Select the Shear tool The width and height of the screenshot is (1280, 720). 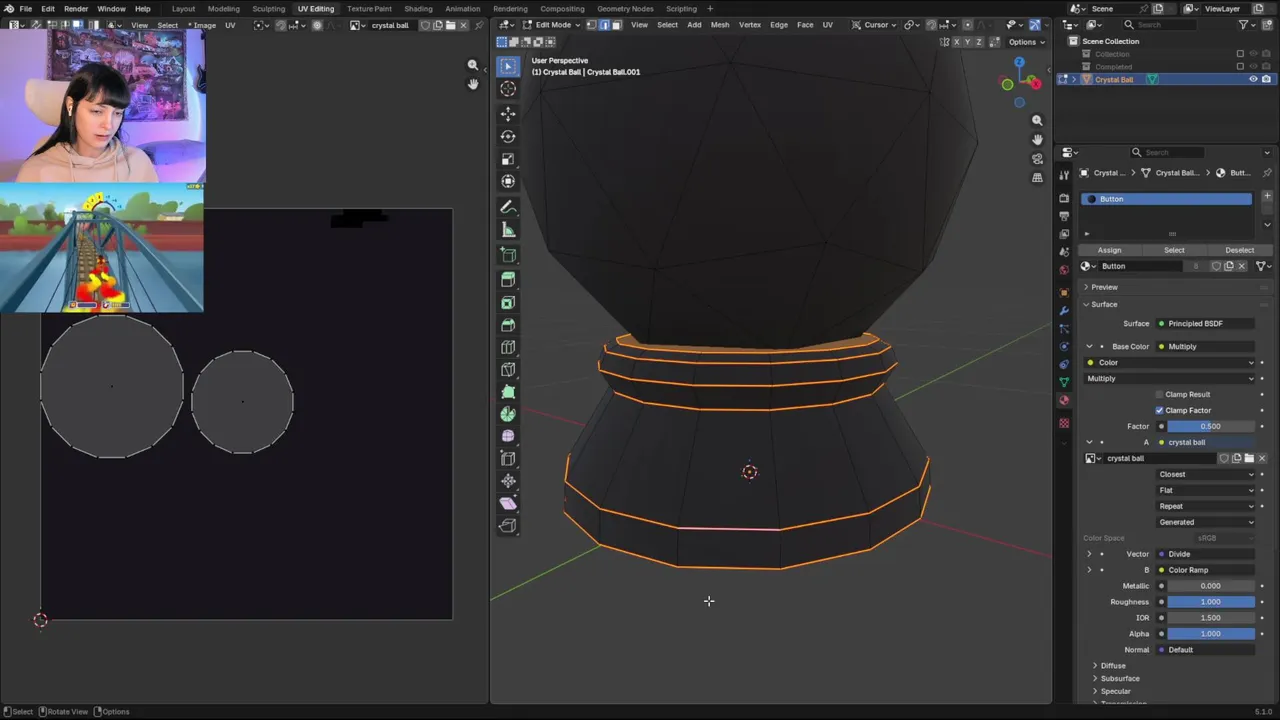point(508,503)
